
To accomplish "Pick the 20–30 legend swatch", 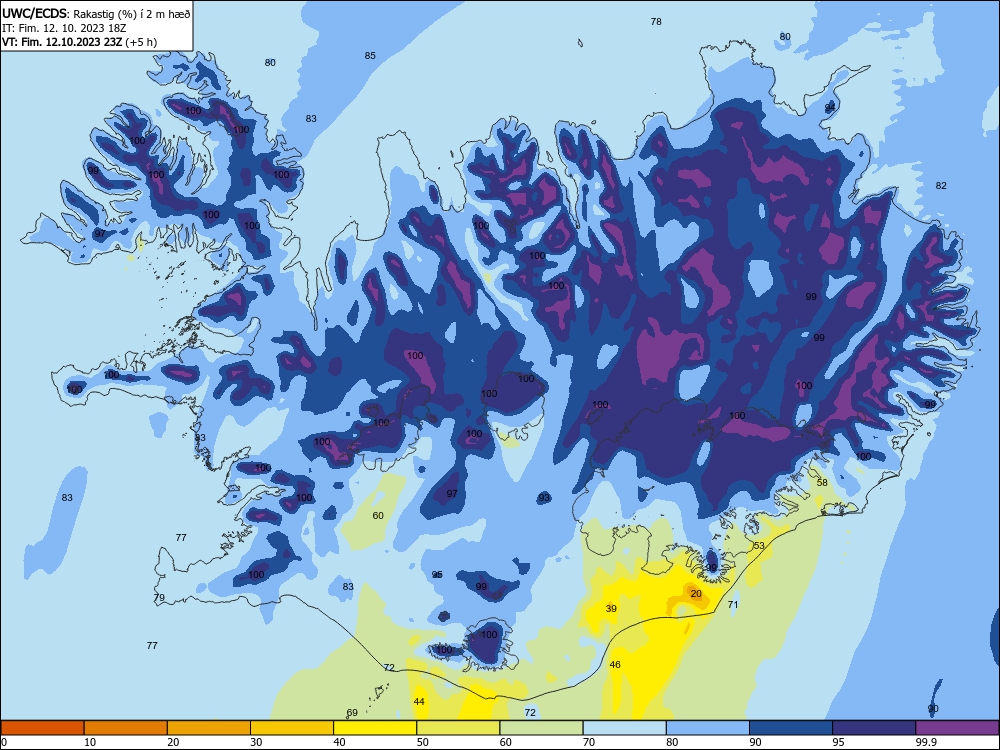I will tap(209, 728).
